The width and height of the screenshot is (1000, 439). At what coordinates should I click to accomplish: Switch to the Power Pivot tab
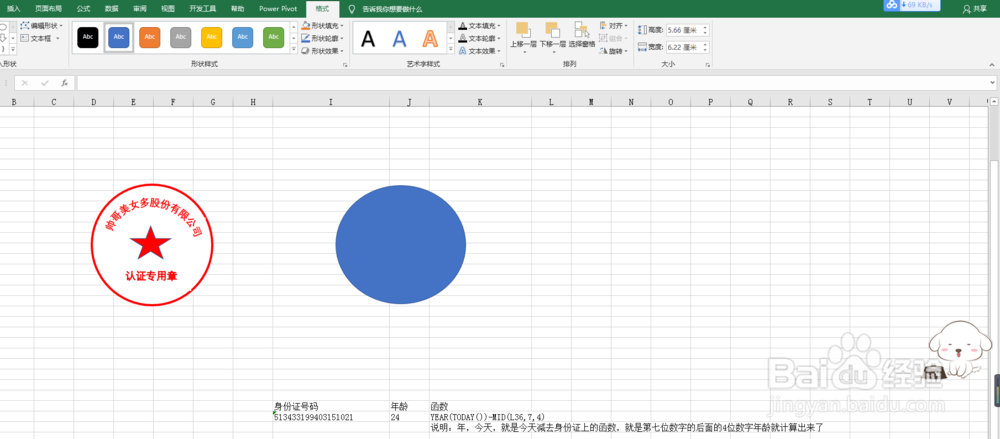pos(278,9)
